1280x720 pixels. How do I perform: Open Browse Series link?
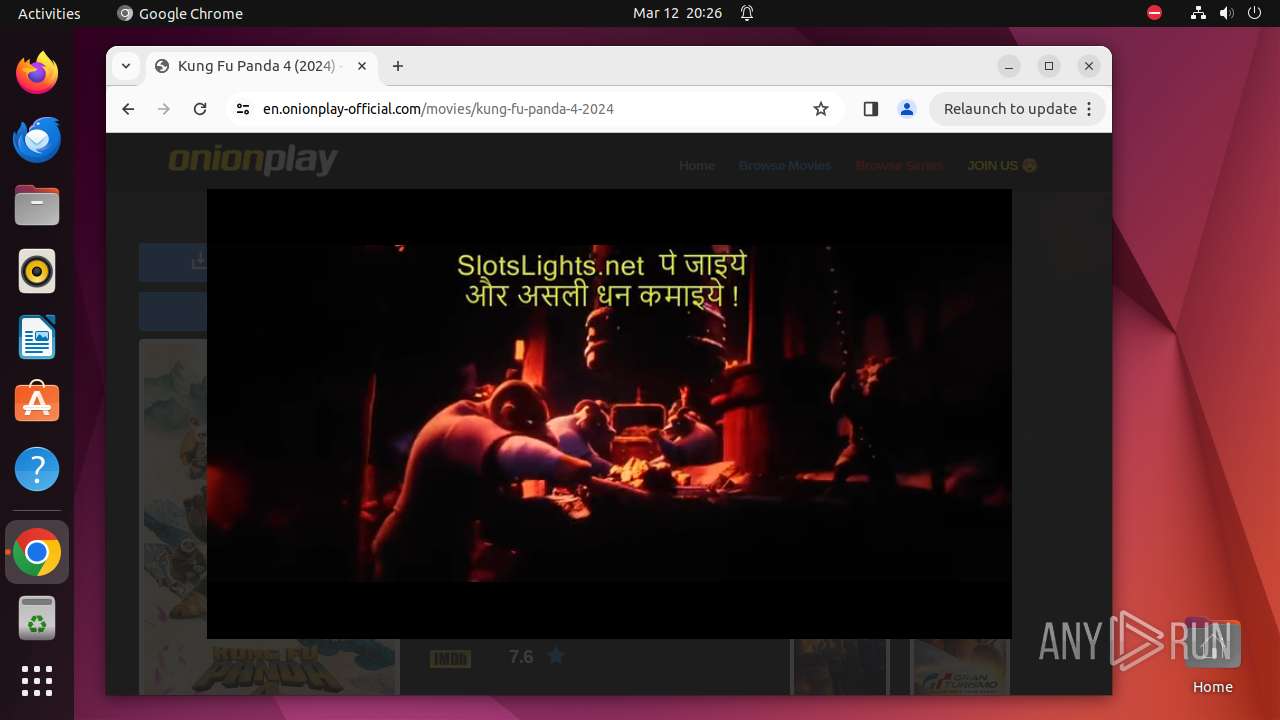pos(899,165)
